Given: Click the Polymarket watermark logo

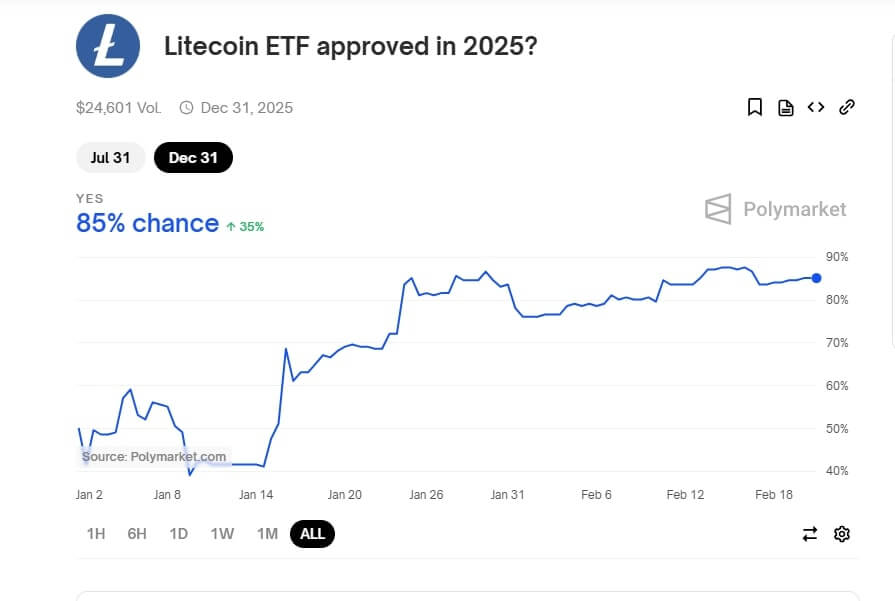Looking at the screenshot, I should pyautogui.click(x=775, y=209).
